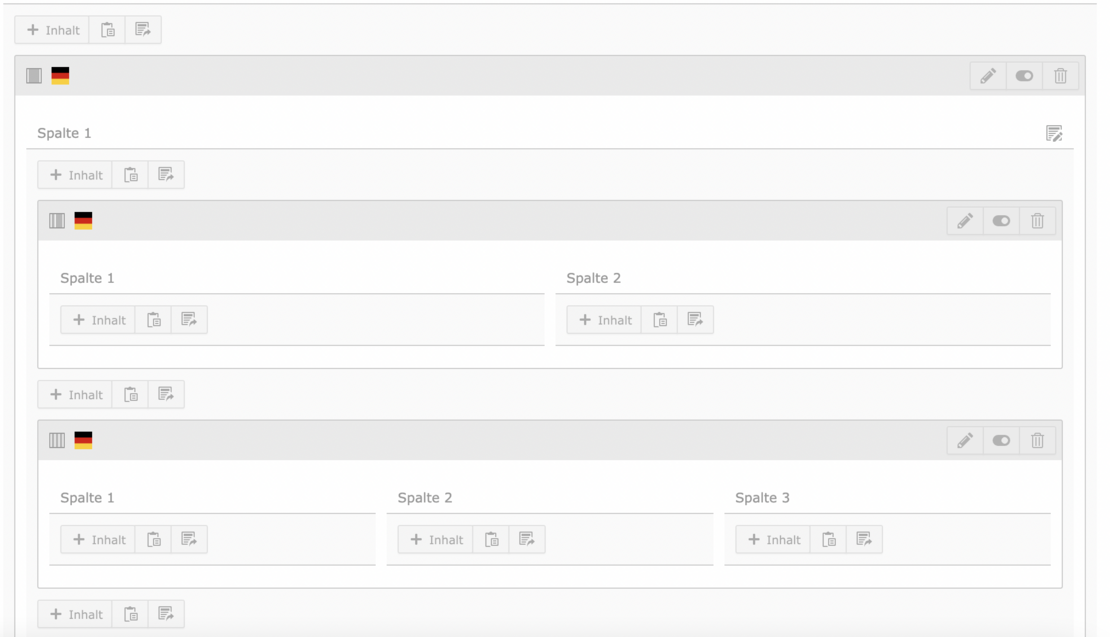Open the two-column grid icon context menu
Viewport: 1110px width, 637px height.
(x=58, y=220)
